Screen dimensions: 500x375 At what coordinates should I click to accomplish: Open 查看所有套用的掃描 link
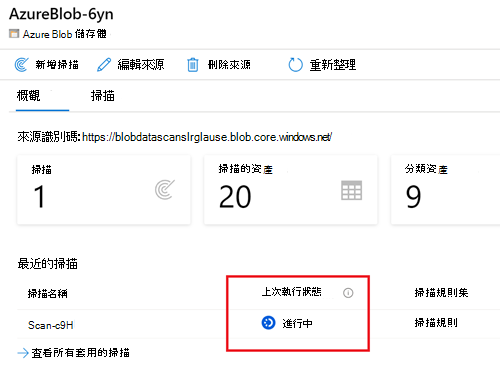pos(80,353)
